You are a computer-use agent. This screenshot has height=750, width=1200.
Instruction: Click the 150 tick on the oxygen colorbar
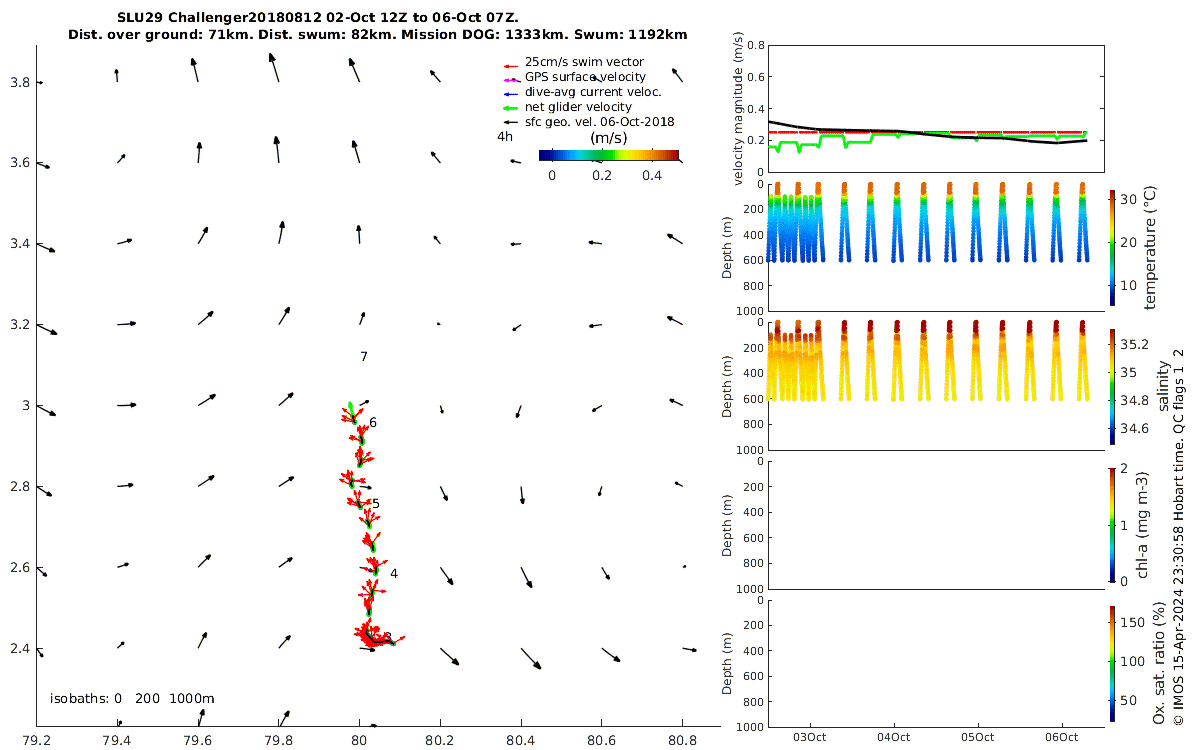point(1132,622)
